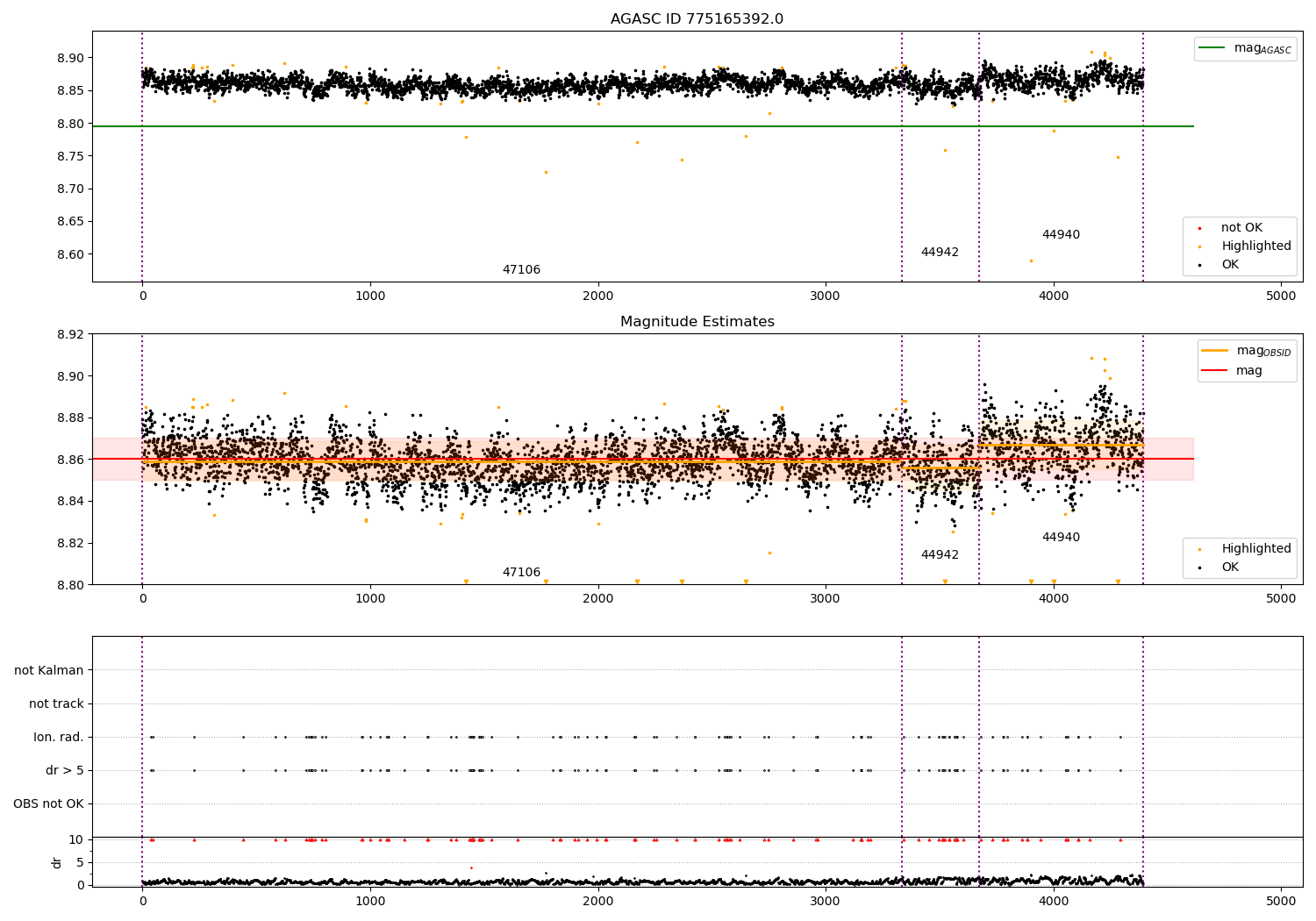Select the green mag AGASC legend entry
The image size is (1316, 921).
click(1245, 48)
